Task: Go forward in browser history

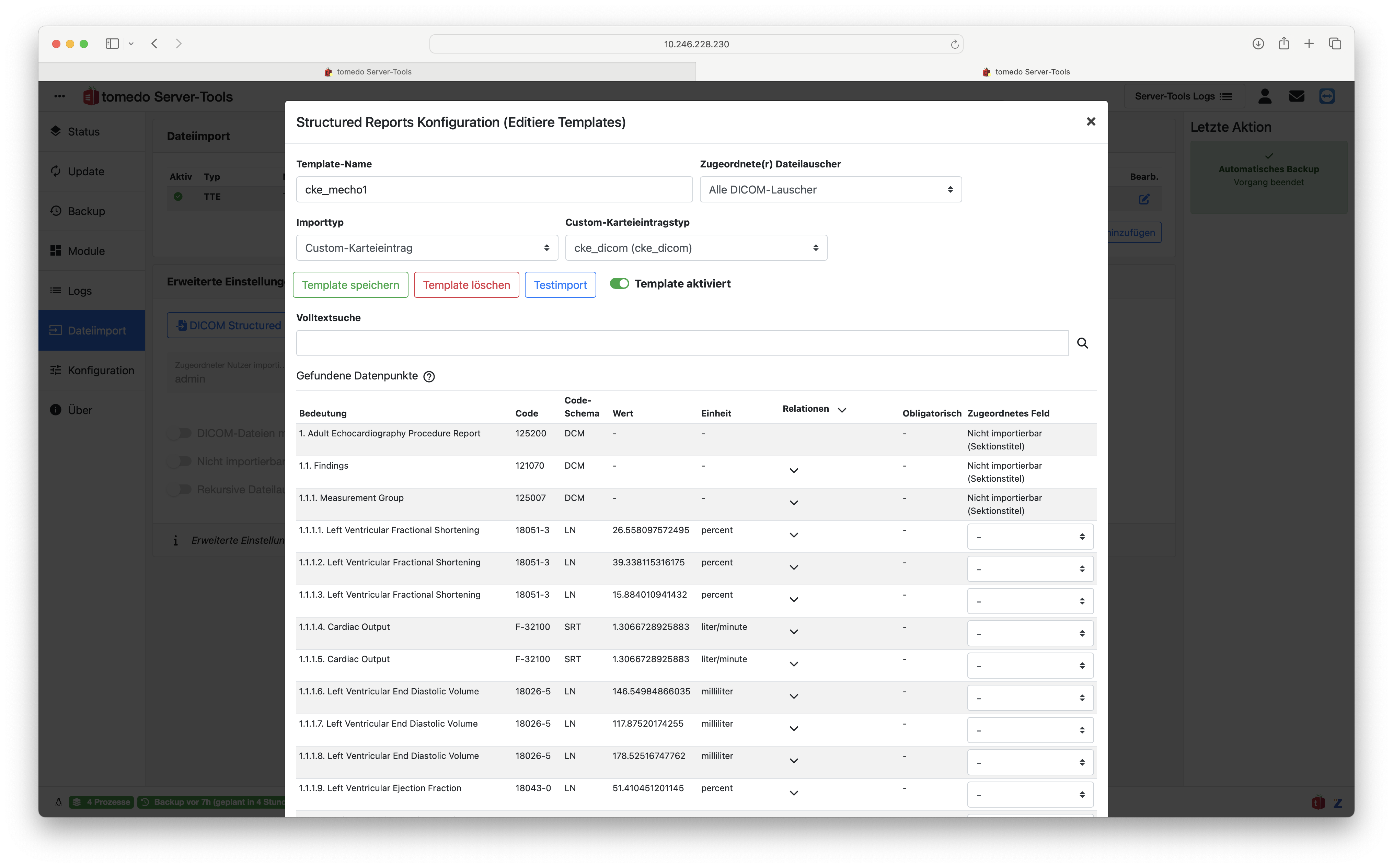Action: click(179, 44)
